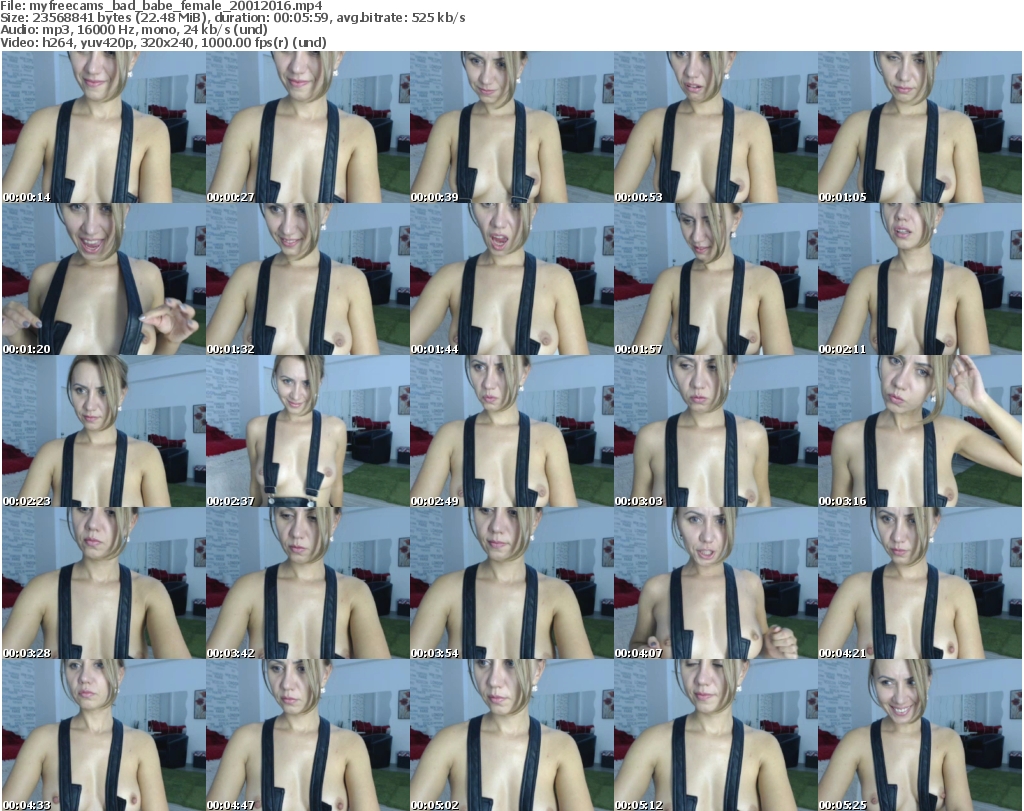Click the frame stamped 00:04:47

[308, 735]
